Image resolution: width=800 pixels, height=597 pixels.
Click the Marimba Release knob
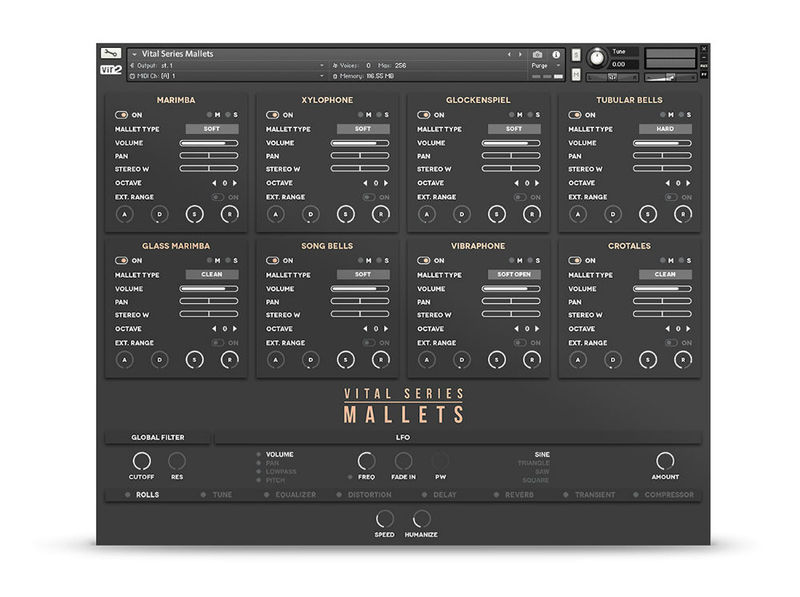click(x=230, y=214)
